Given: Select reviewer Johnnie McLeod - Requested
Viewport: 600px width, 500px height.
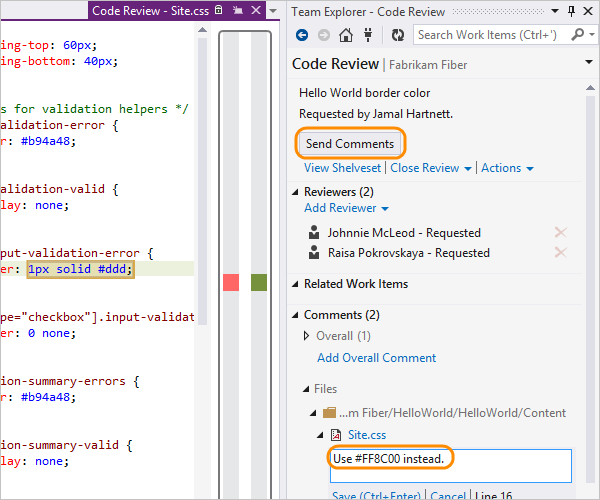Looking at the screenshot, I should pos(404,233).
